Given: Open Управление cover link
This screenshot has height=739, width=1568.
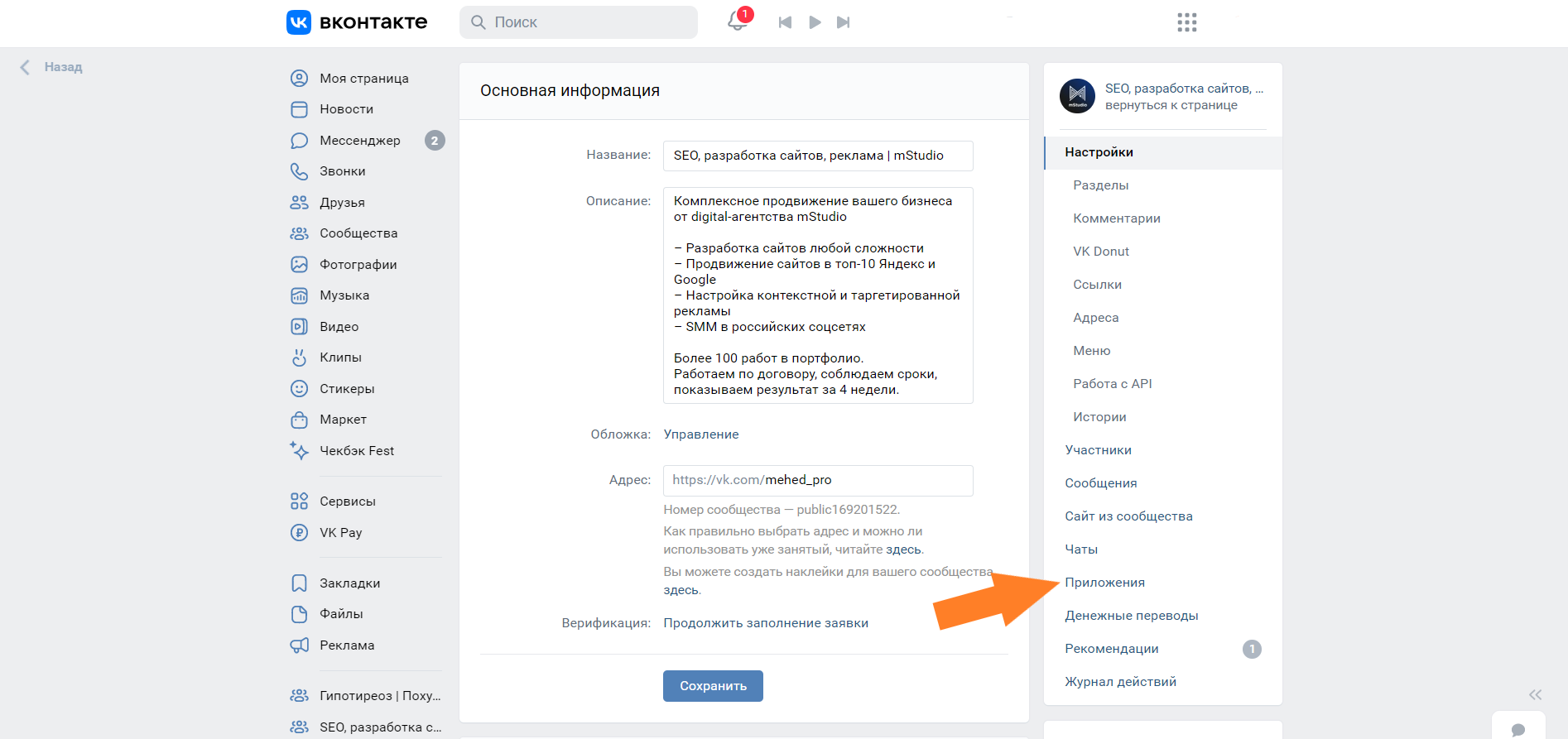Looking at the screenshot, I should [701, 434].
